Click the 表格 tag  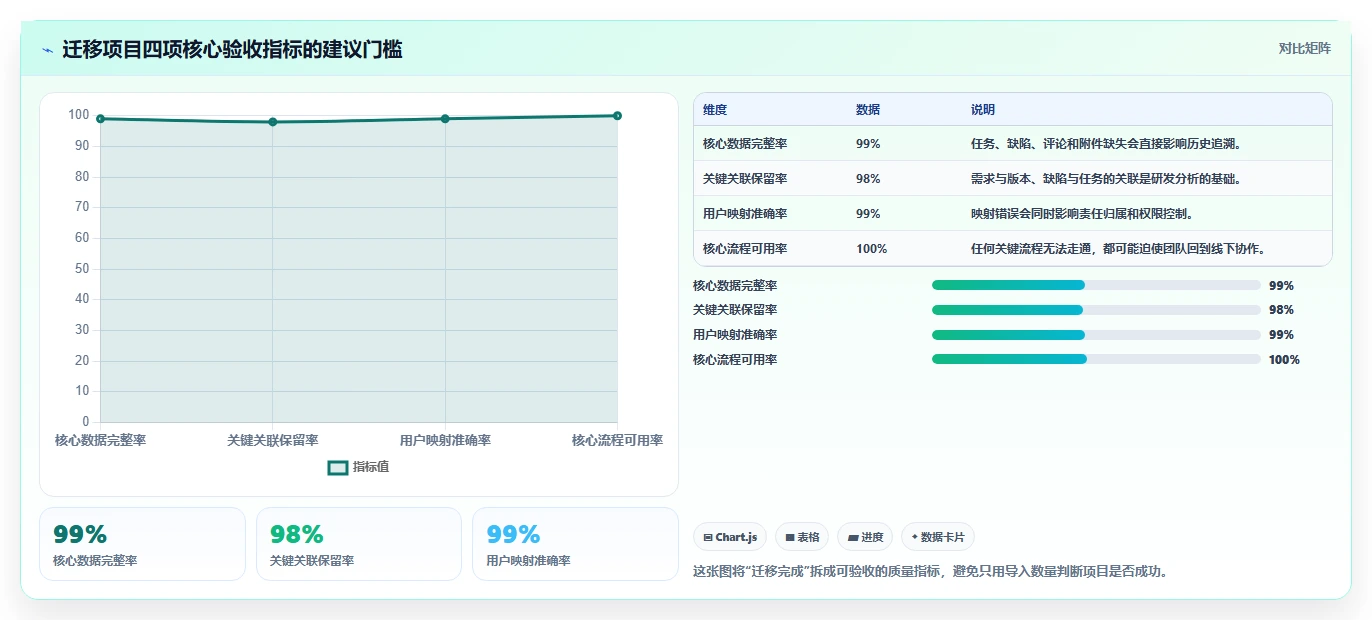click(802, 537)
